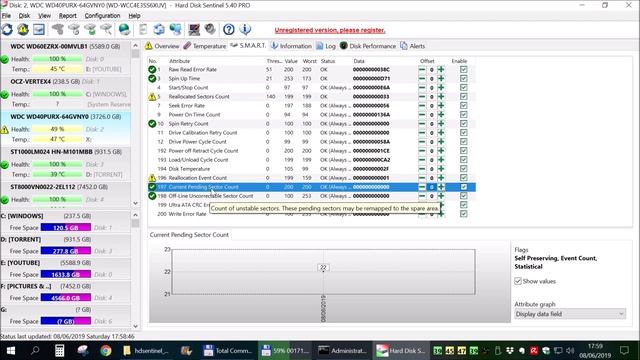Click the blue disk refresh arrows icon
Screen dimensions: 640x360
[x=159, y=29]
